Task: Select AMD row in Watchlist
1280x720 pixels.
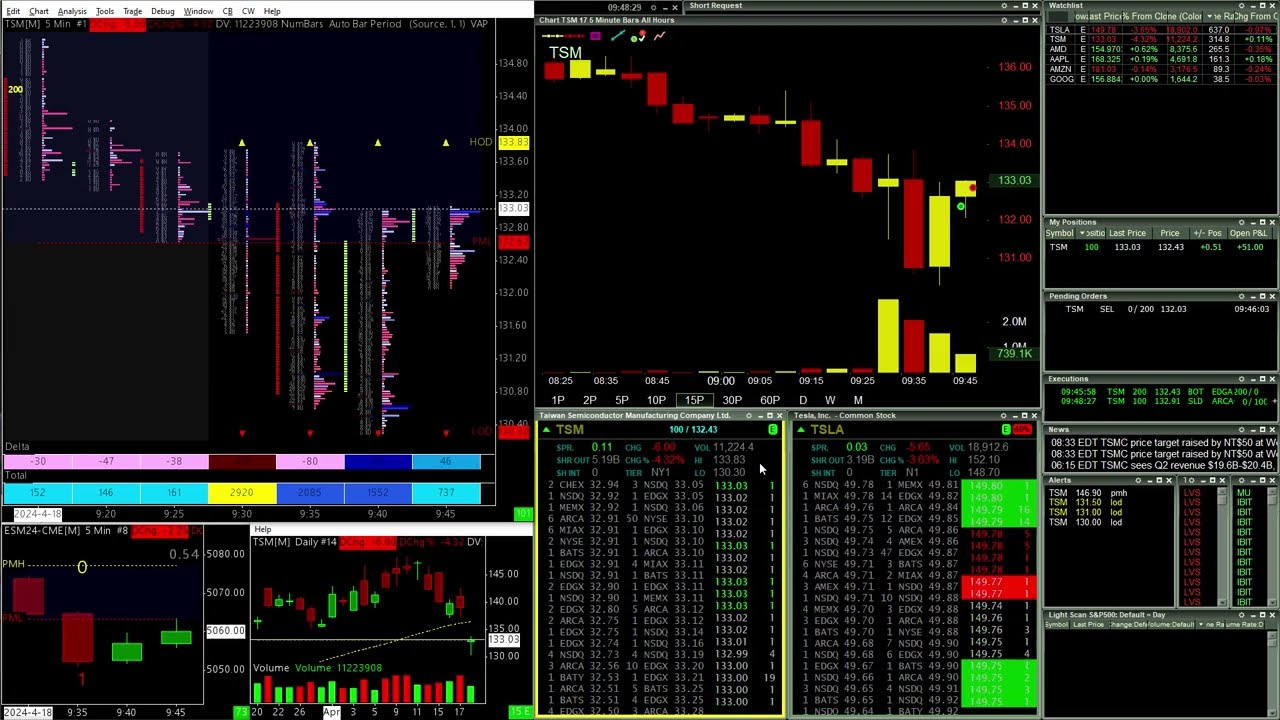Action: pyautogui.click(x=1160, y=49)
